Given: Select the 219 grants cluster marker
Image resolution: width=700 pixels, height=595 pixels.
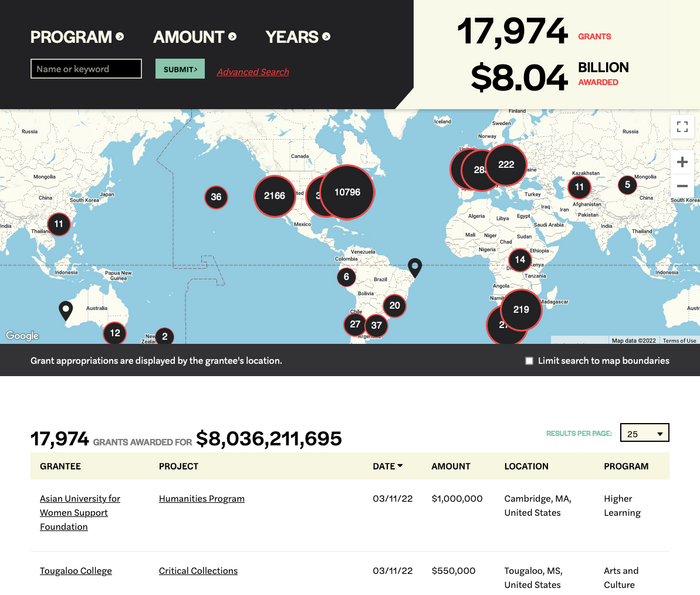Looking at the screenshot, I should [521, 310].
